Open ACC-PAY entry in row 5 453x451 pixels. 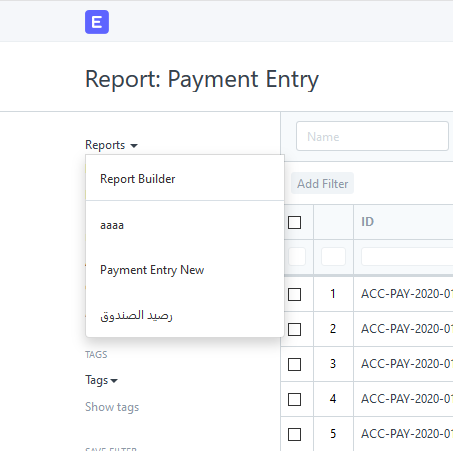coord(407,434)
